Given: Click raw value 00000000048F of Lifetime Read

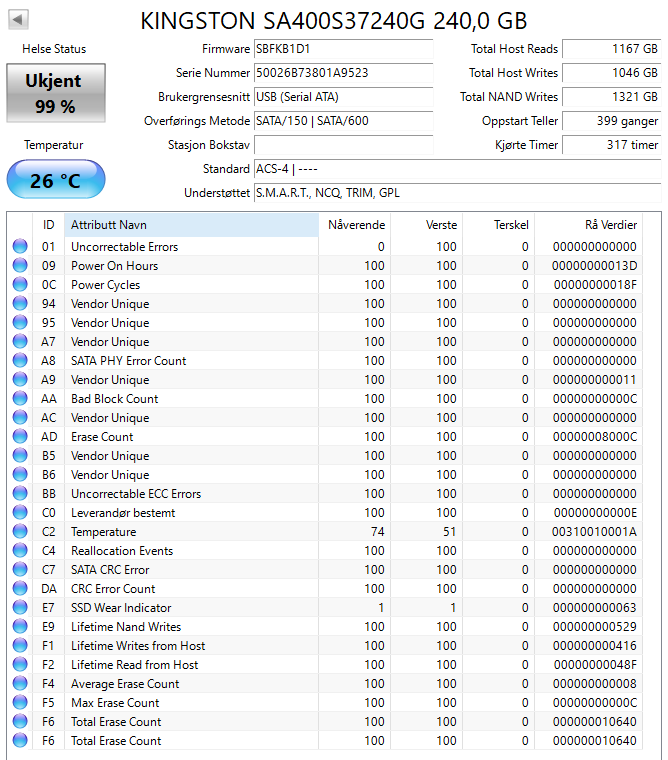Looking at the screenshot, I should coord(595,665).
